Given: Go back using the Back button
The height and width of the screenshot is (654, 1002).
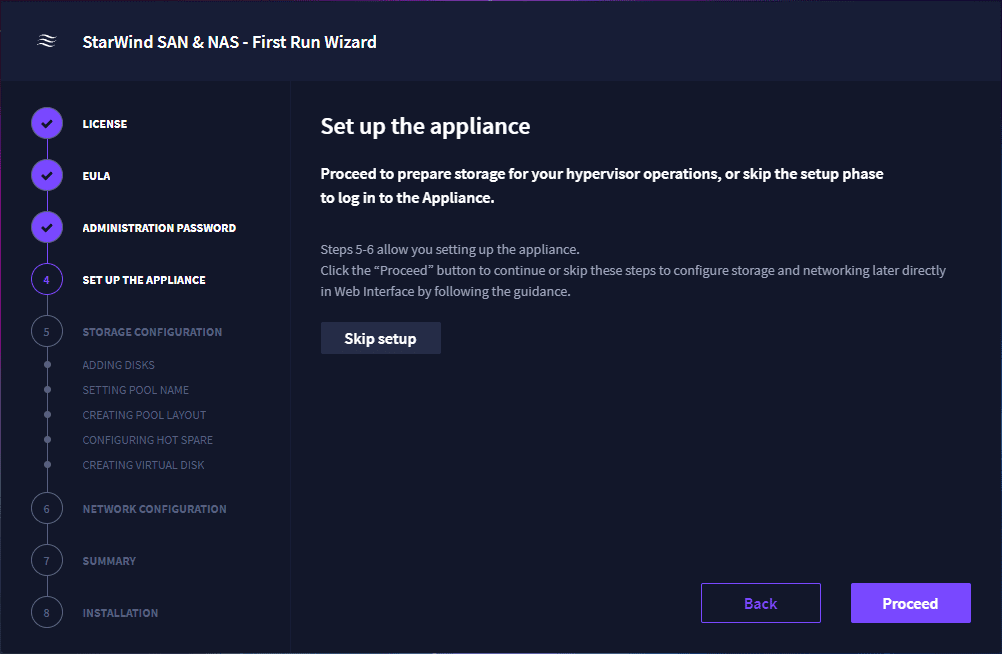Looking at the screenshot, I should pyautogui.click(x=760, y=603).
